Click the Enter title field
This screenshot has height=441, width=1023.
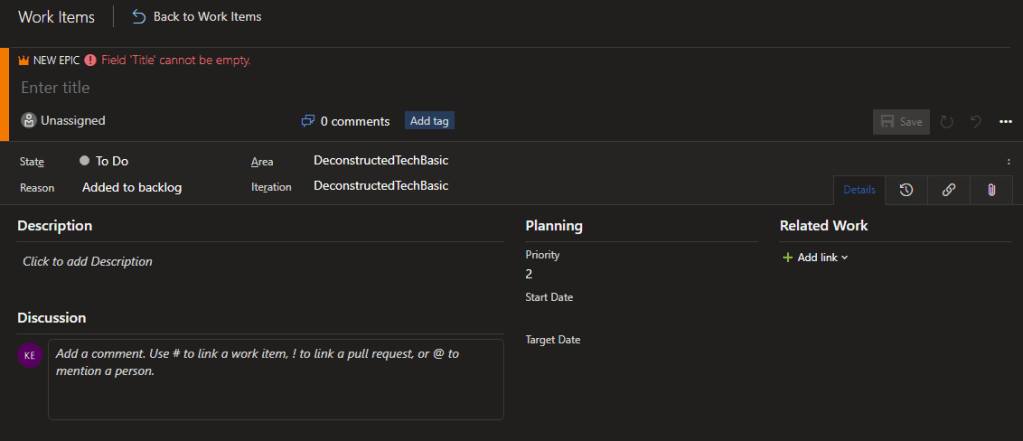[x=300, y=88]
